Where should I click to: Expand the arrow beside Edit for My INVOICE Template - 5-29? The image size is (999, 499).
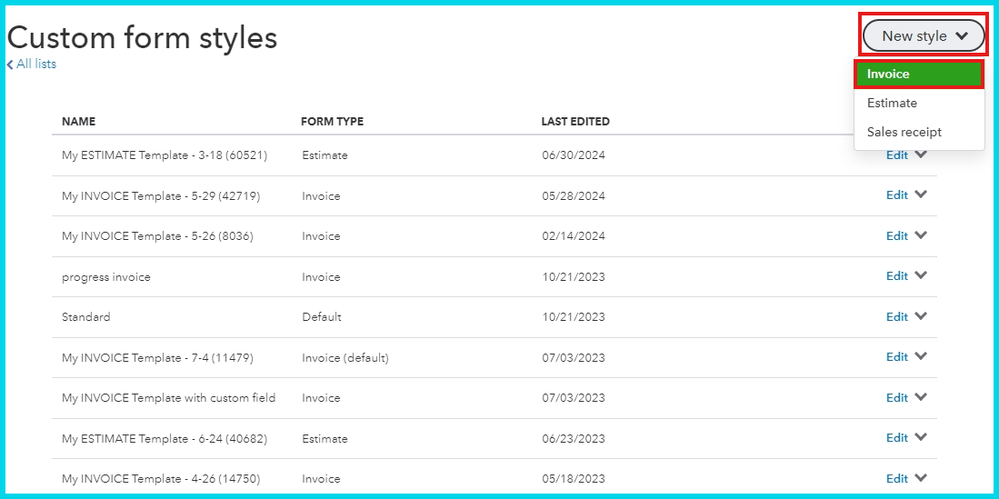pyautogui.click(x=921, y=195)
